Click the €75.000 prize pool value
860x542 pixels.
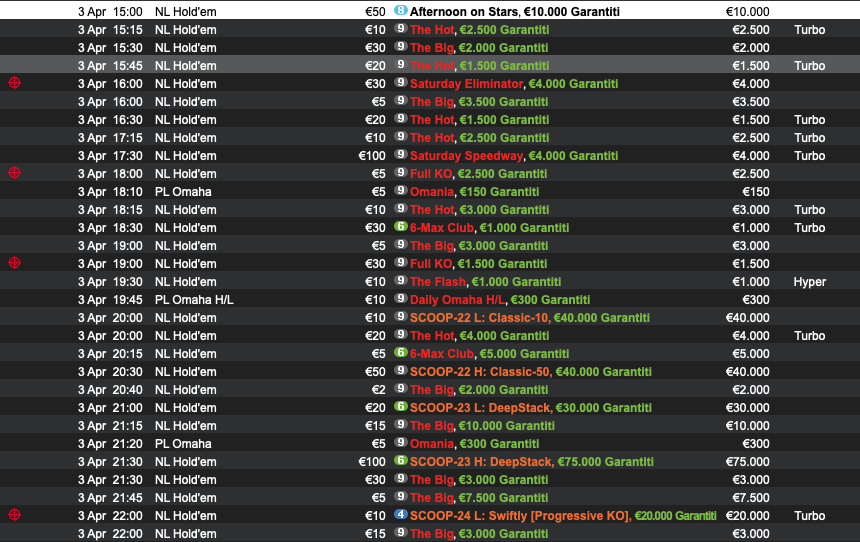pos(748,462)
